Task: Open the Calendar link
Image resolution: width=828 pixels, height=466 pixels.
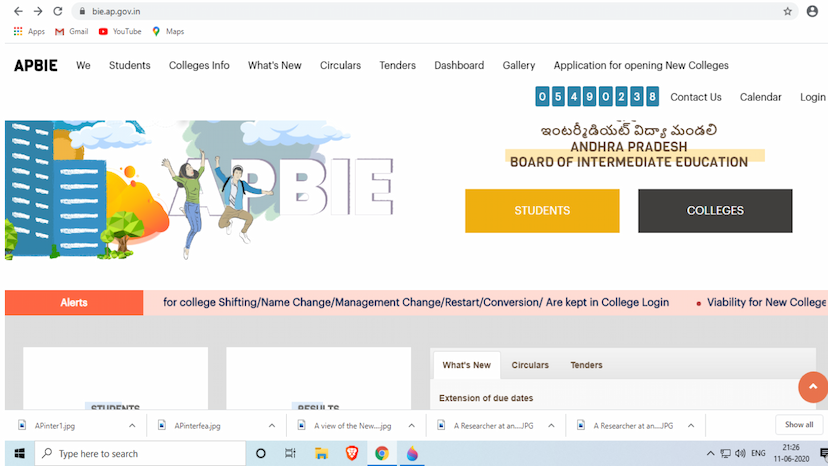Action: [x=760, y=97]
